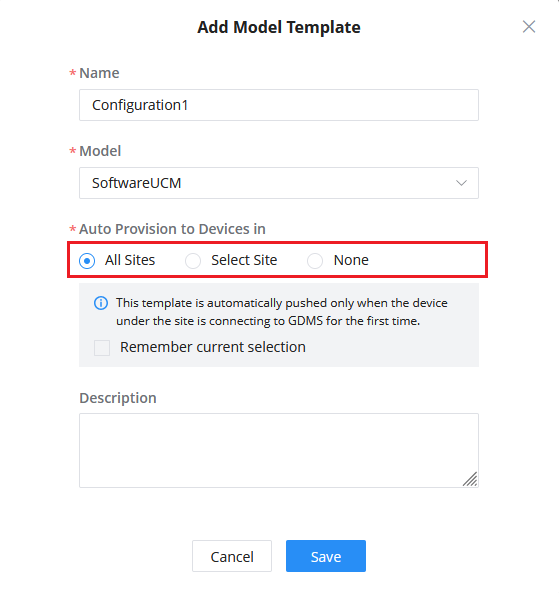Viewport: 559px width, 593px height.
Task: Click the Auto Provision to Devices in label
Action: click(172, 229)
